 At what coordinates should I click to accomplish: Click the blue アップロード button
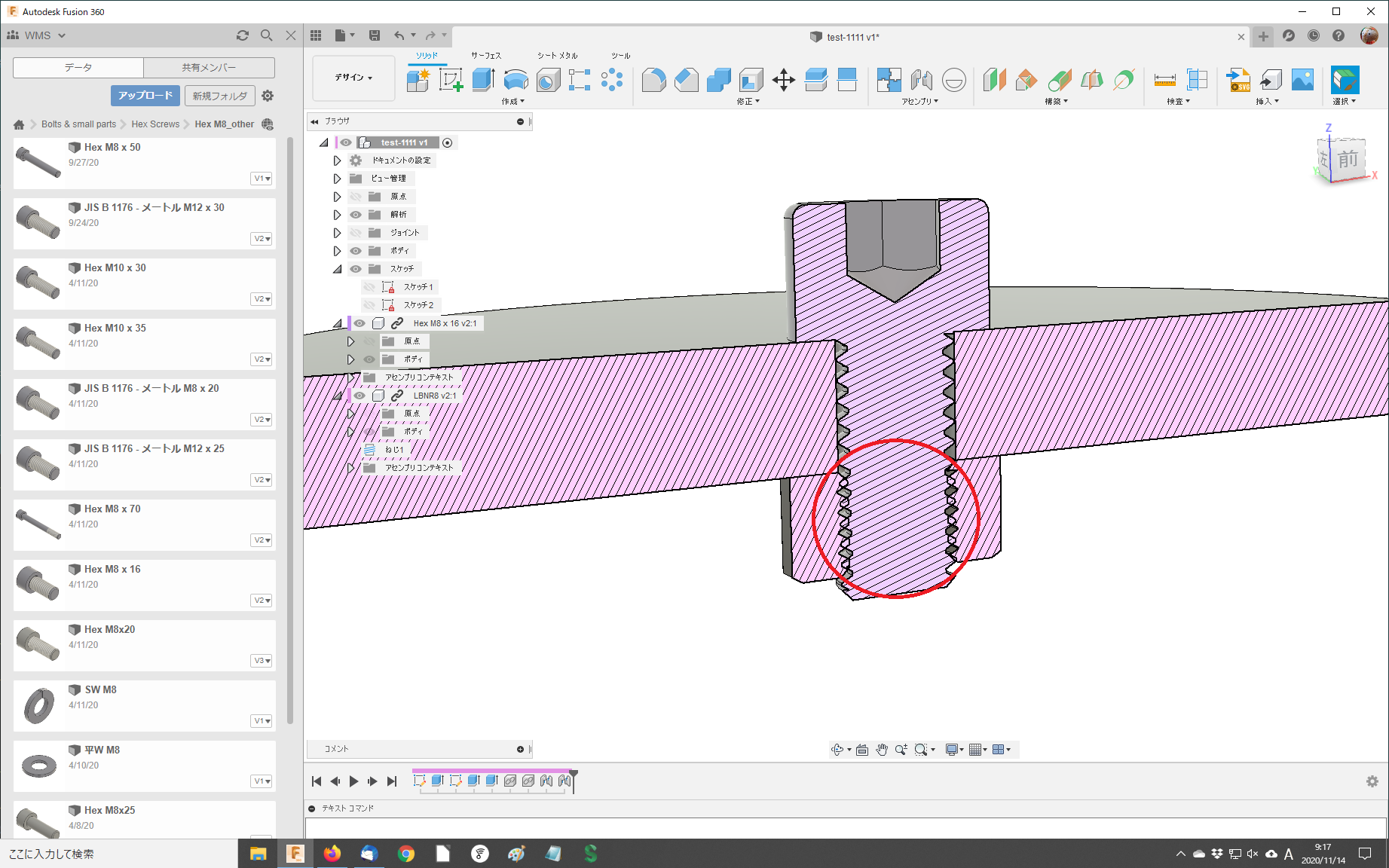click(x=145, y=96)
